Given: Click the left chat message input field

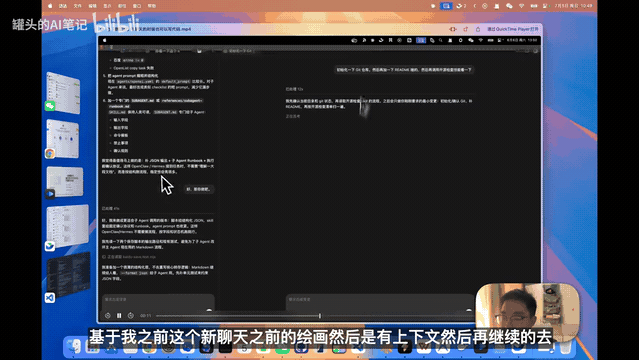Looking at the screenshot, I should (x=158, y=302).
